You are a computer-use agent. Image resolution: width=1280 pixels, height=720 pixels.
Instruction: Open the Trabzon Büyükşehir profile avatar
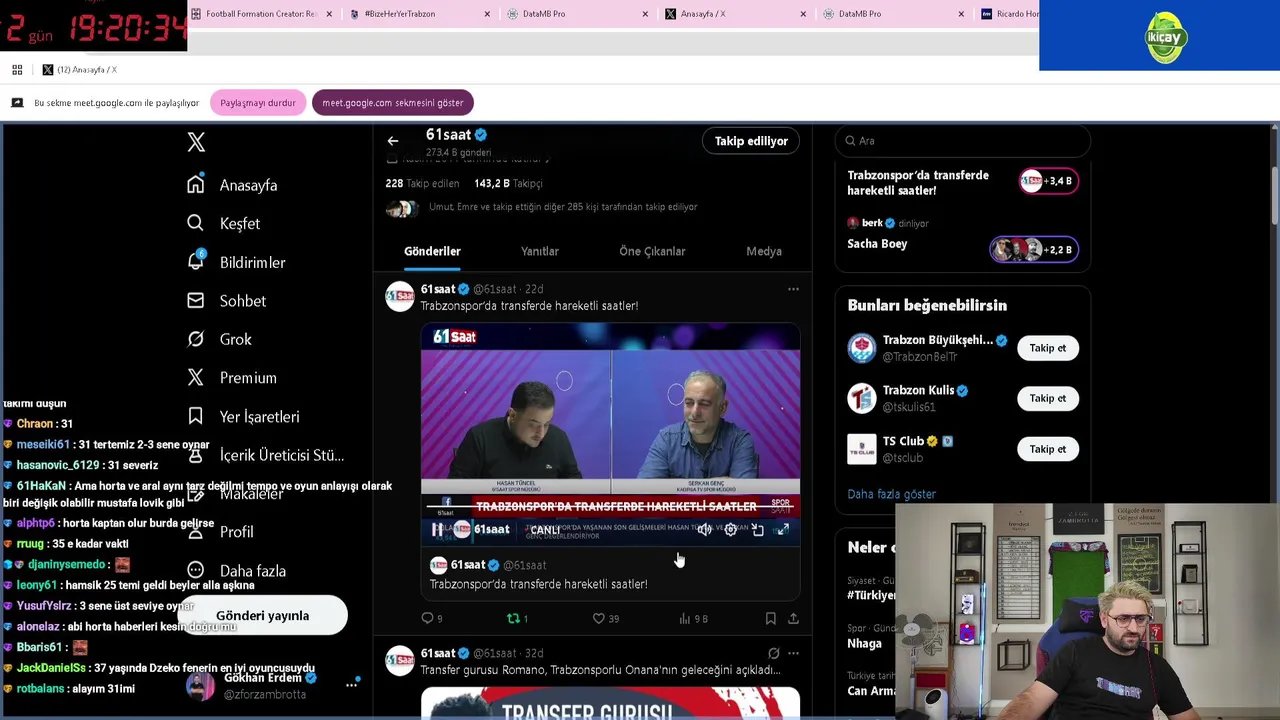861,348
